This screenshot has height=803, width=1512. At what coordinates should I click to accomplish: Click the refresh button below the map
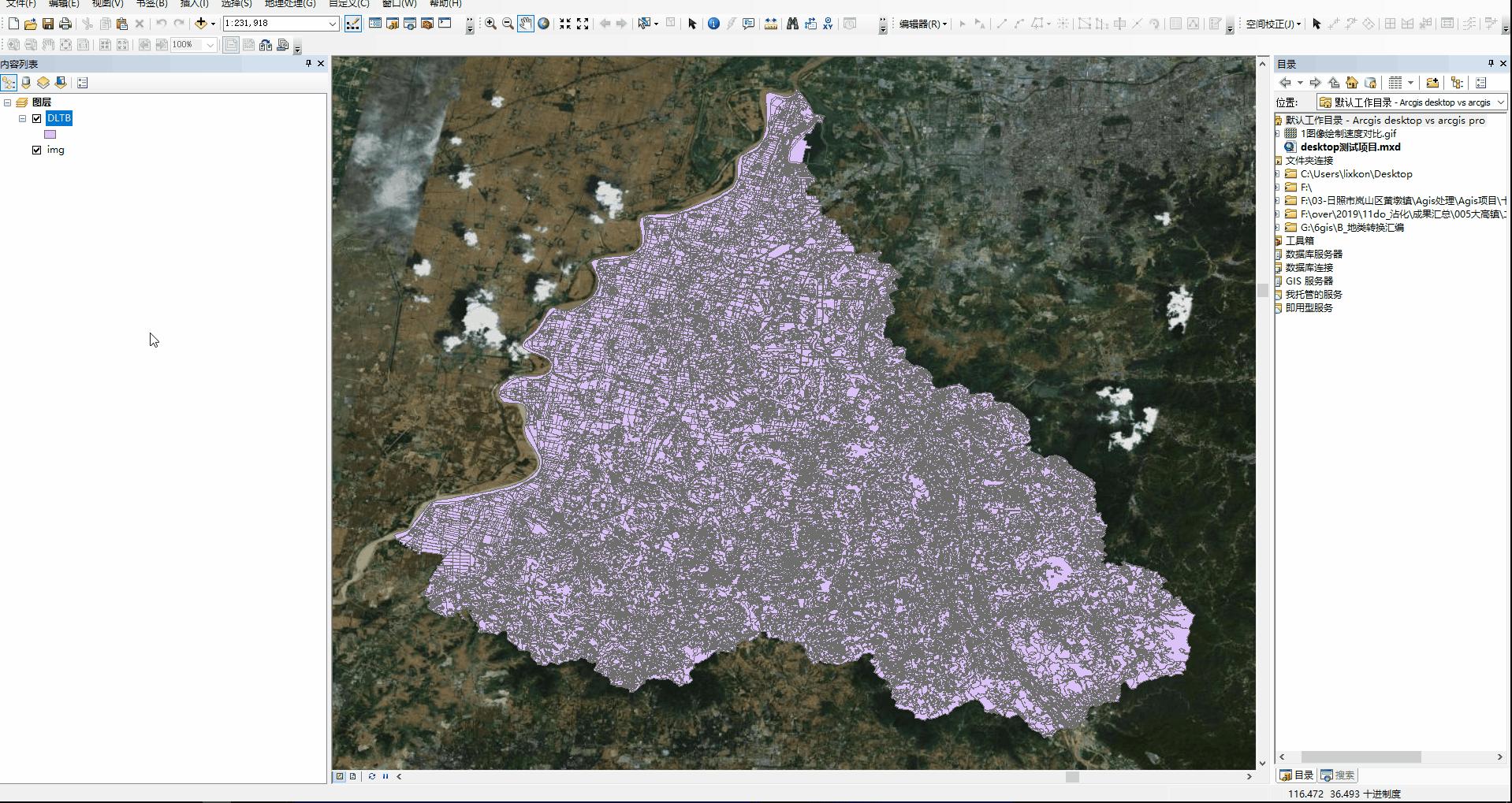pos(372,776)
